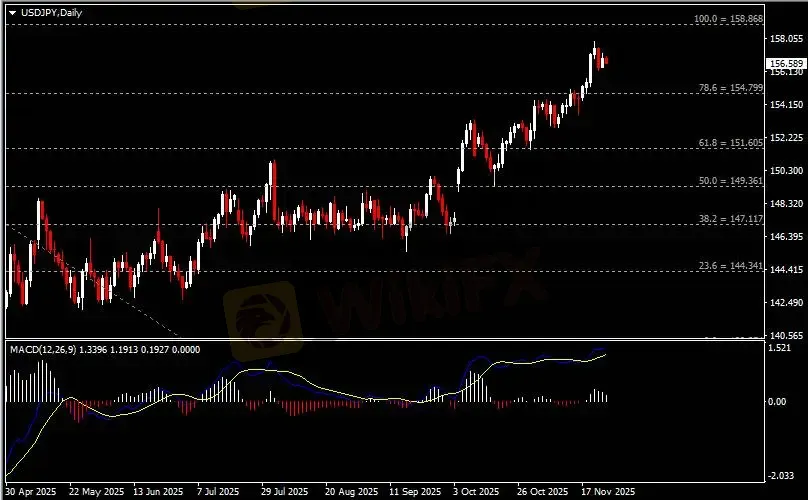Click the current price tag 156.589

[785, 63]
